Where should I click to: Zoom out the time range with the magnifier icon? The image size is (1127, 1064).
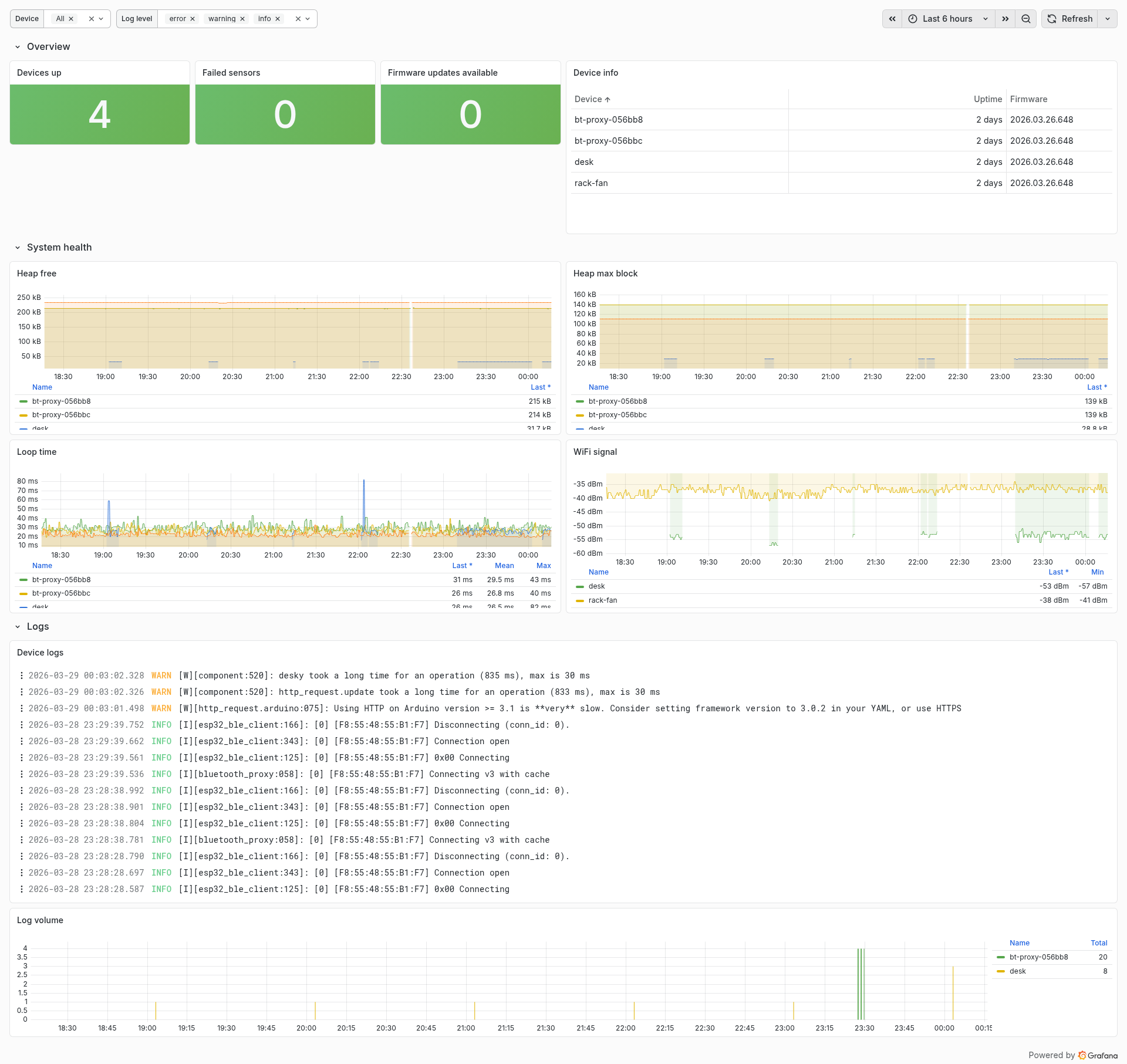click(x=1025, y=18)
